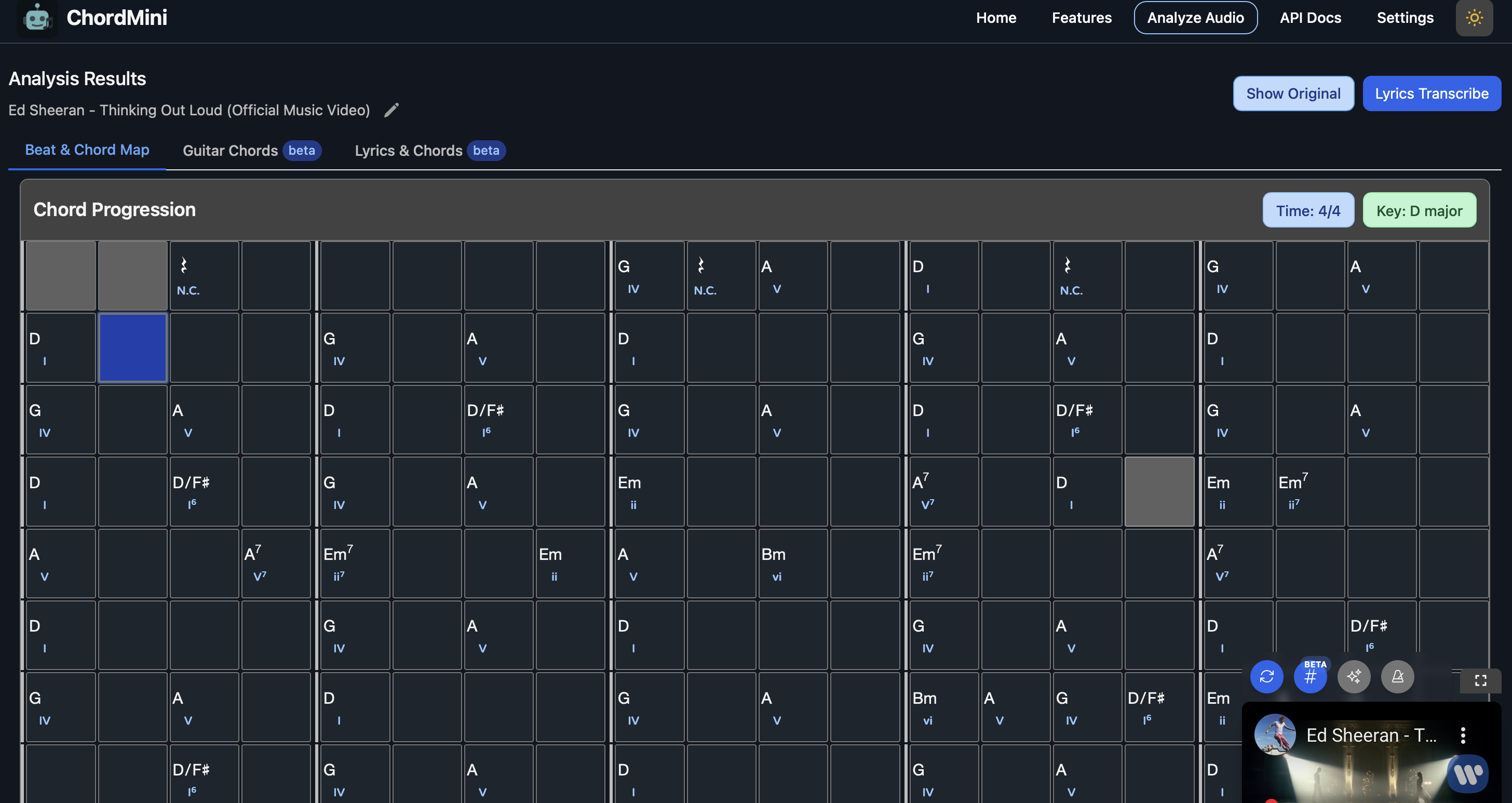
Task: Click the fullscreen expand icon
Action: click(x=1480, y=680)
